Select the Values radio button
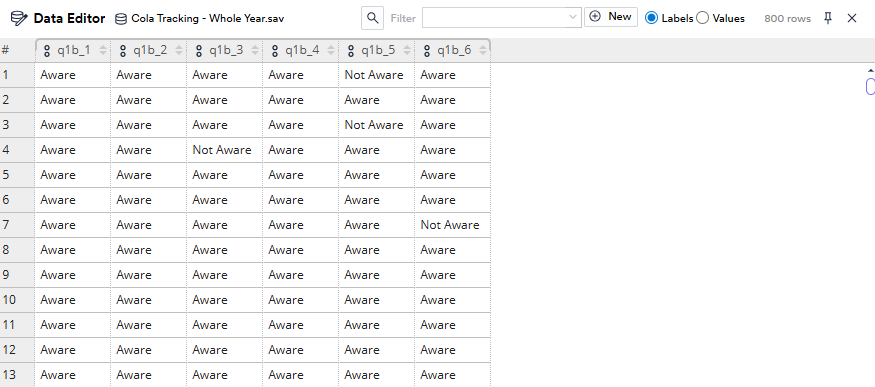This screenshot has width=875, height=387. [x=703, y=18]
